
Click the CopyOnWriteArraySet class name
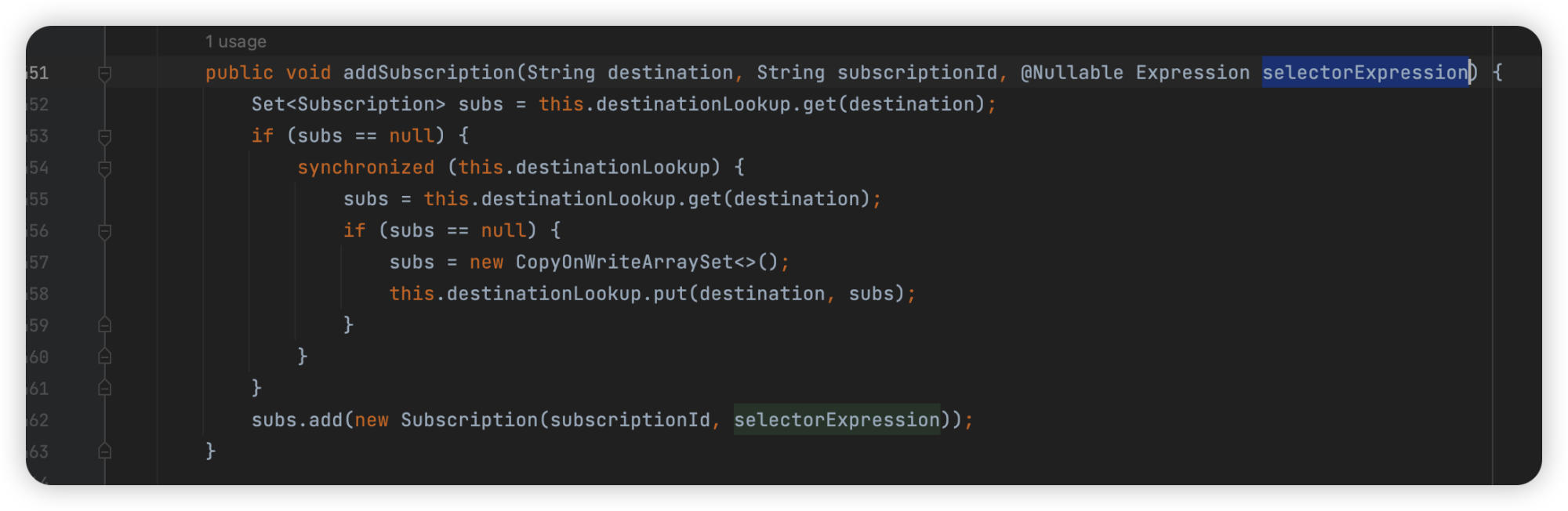click(623, 263)
